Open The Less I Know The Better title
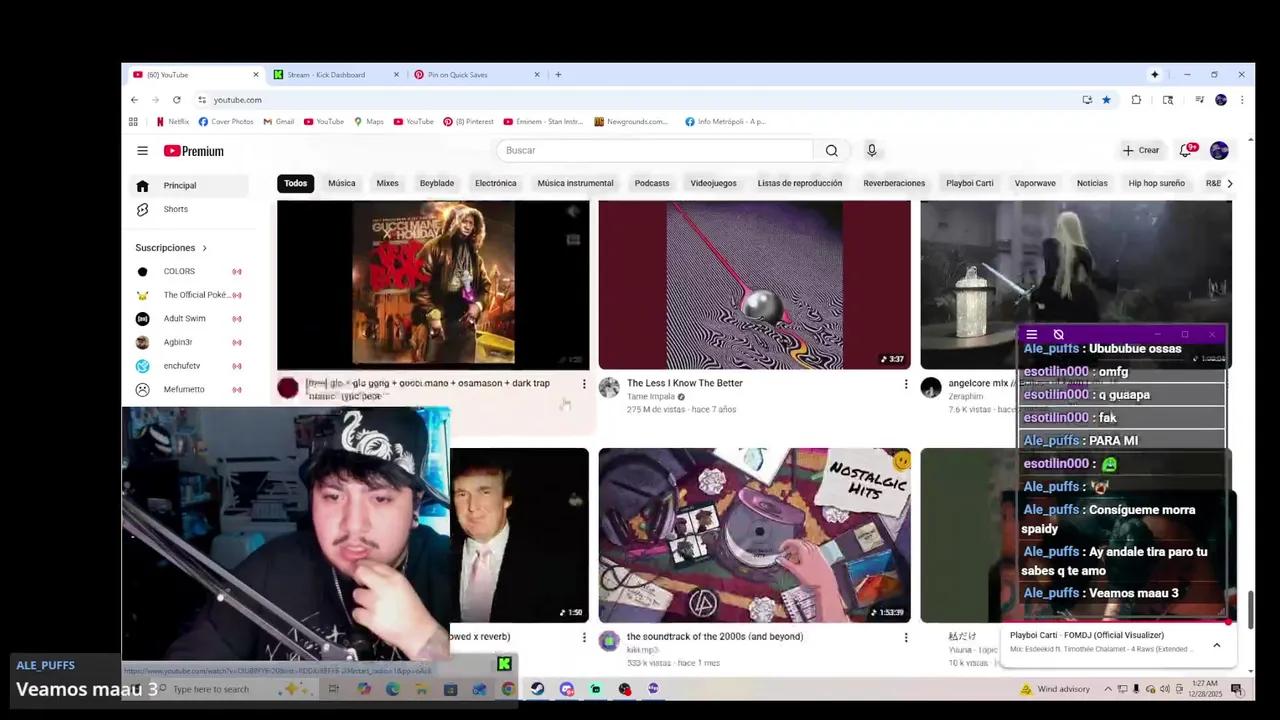Screen dimensions: 1280x720 click(x=685, y=383)
